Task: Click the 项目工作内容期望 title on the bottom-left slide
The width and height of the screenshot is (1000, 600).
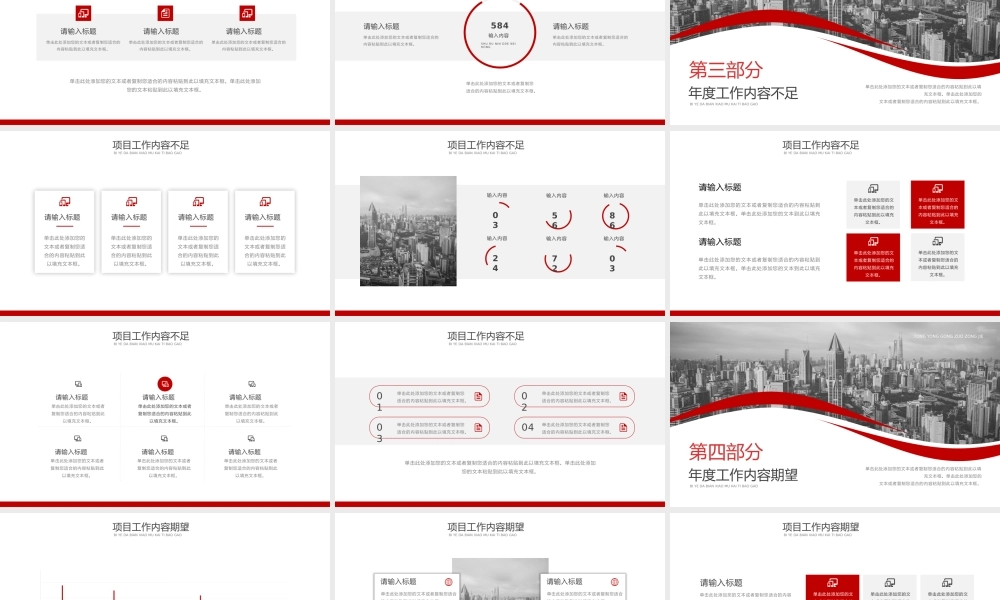Action: (x=151, y=527)
